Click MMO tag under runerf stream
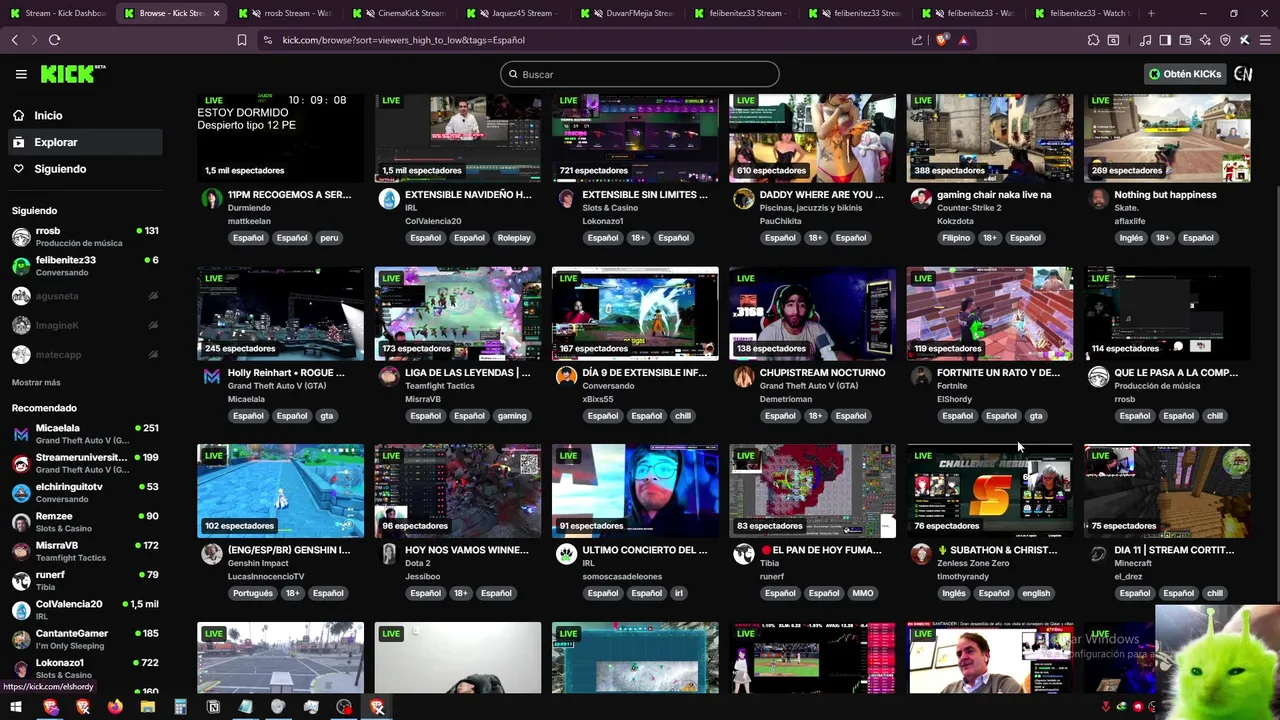1280x720 pixels. click(863, 593)
